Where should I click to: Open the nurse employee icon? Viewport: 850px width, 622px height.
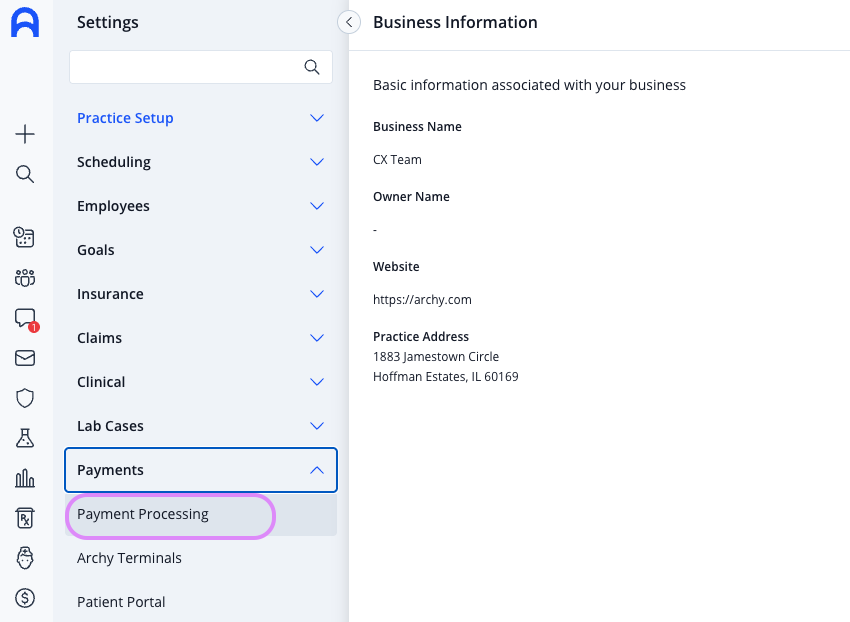[x=25, y=558]
